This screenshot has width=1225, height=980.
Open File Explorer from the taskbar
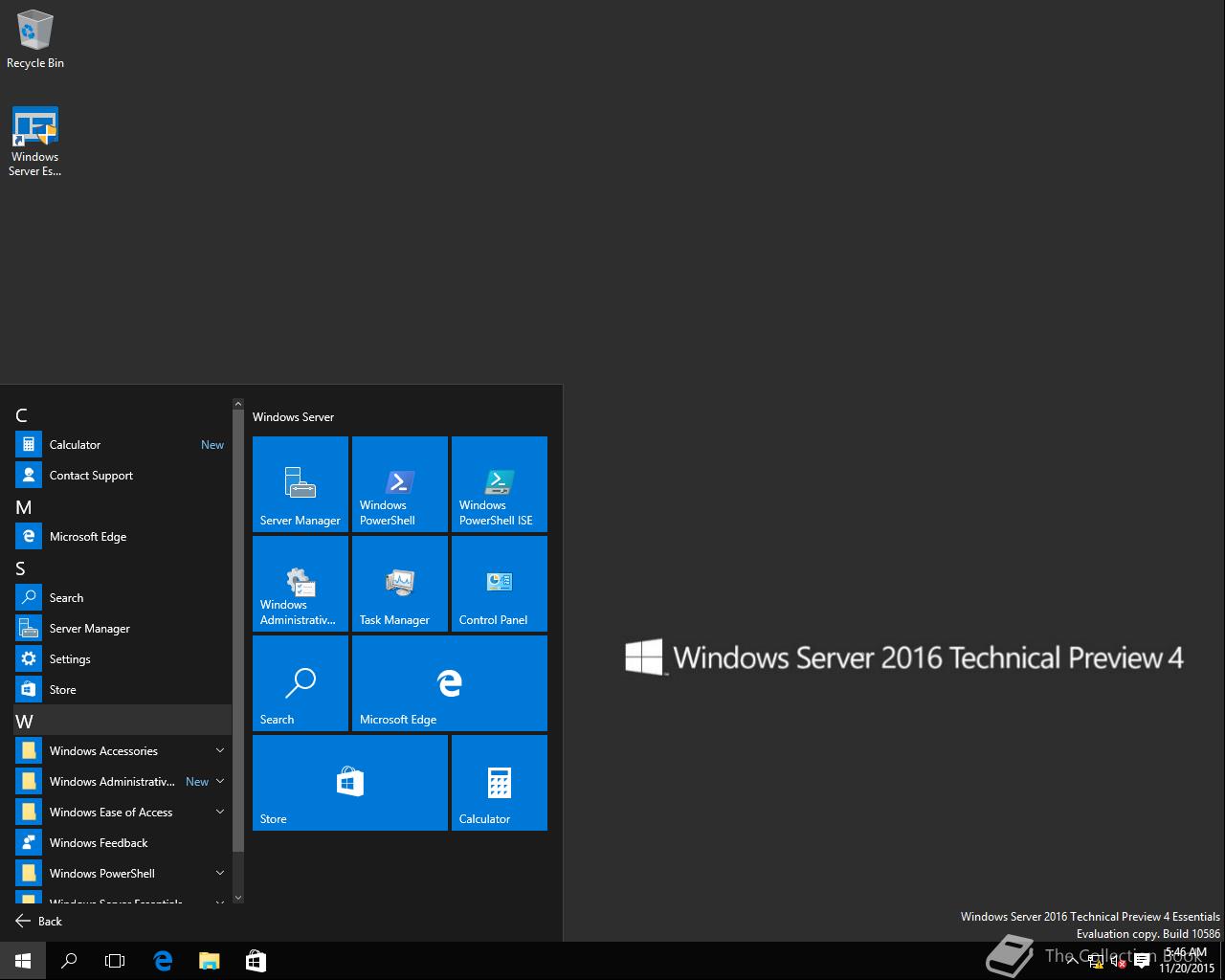(209, 961)
